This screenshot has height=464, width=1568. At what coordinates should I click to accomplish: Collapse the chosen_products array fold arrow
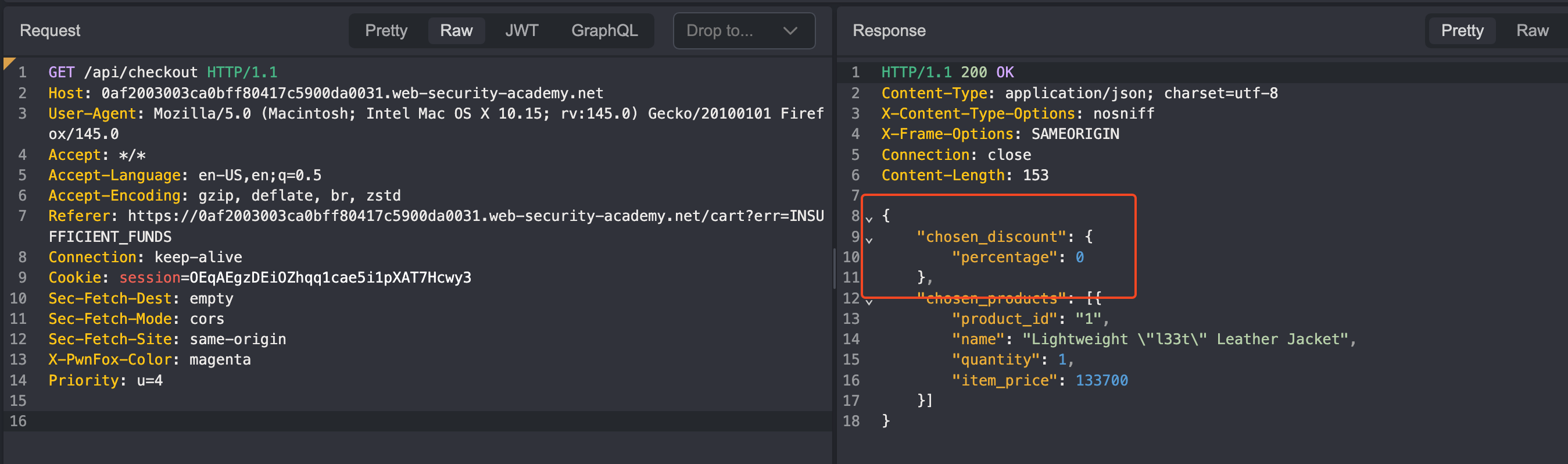click(869, 301)
